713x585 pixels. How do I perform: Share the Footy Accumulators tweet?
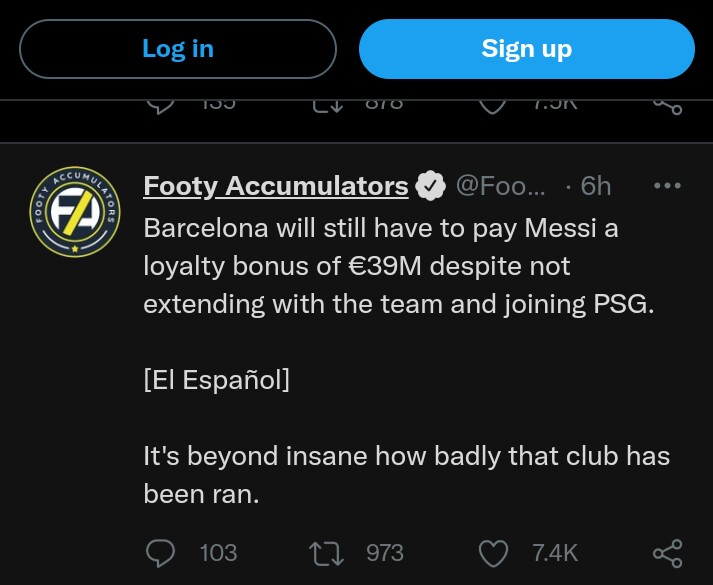pos(668,553)
